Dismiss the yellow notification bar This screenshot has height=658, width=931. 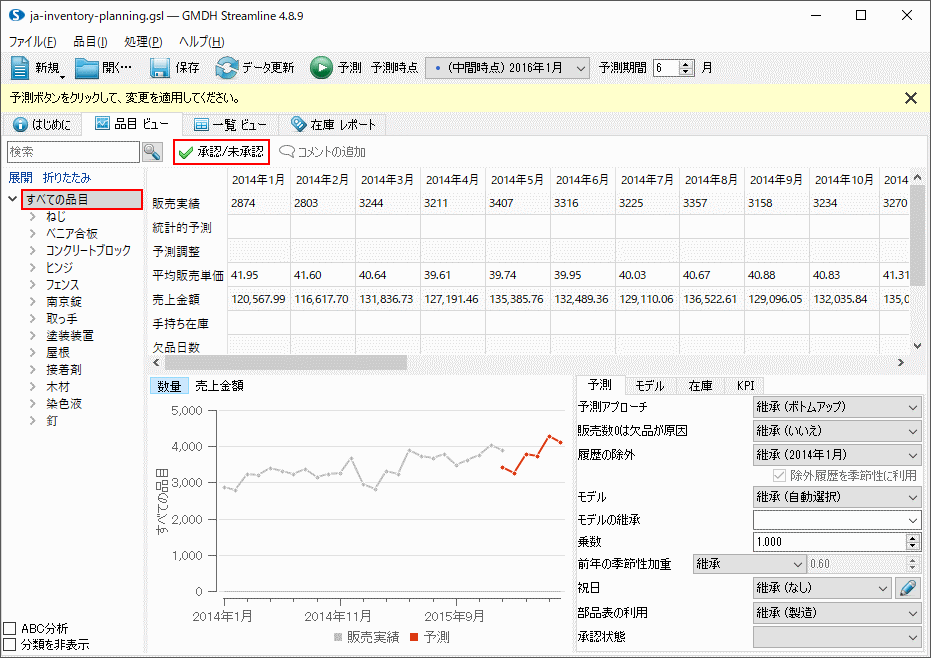910,98
